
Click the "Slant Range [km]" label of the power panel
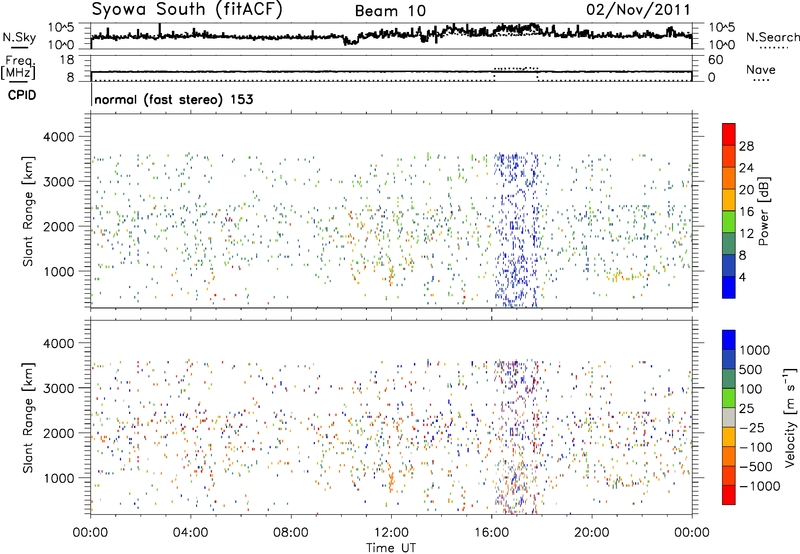click(x=28, y=211)
